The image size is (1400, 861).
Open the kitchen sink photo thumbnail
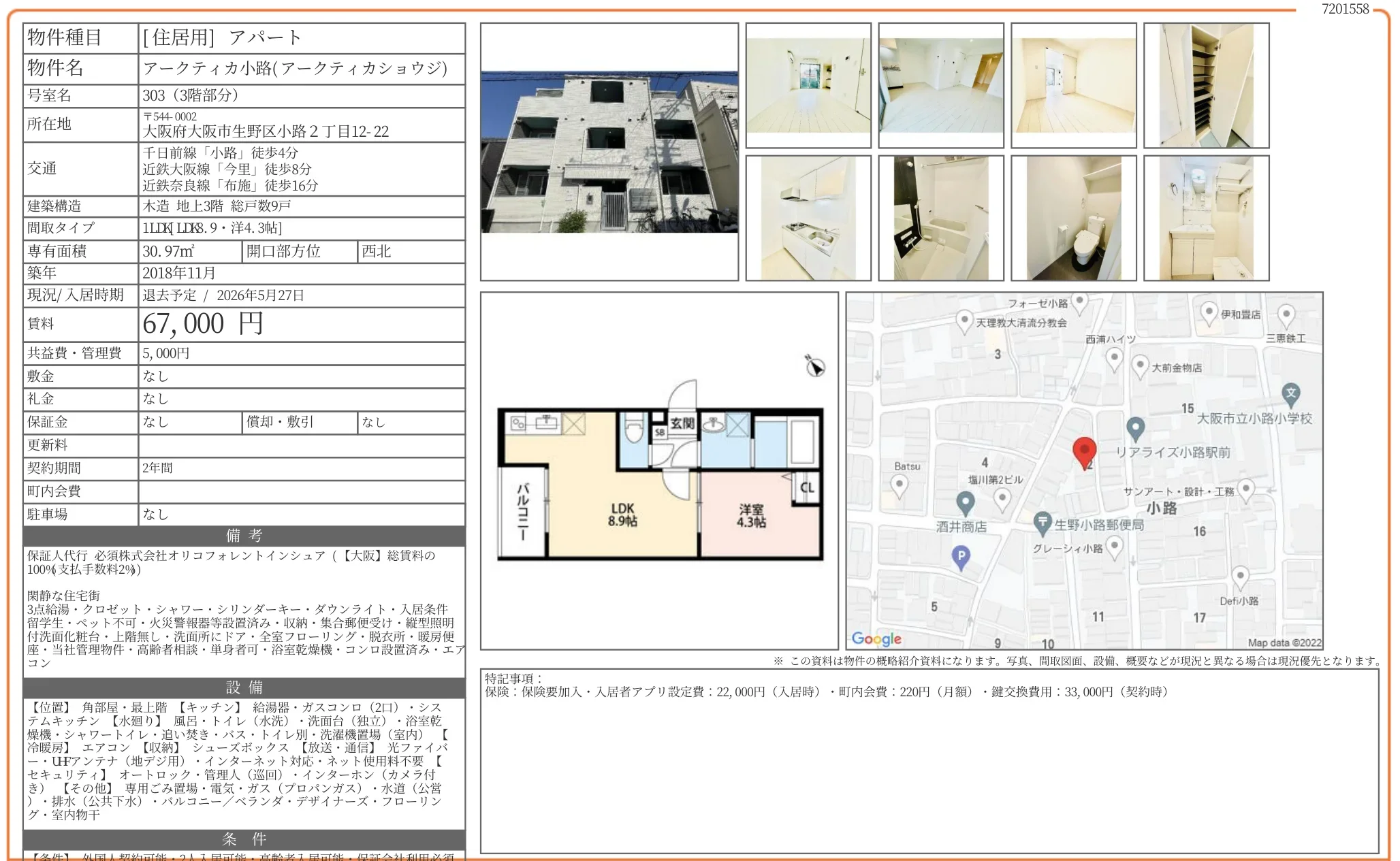pyautogui.click(x=808, y=218)
